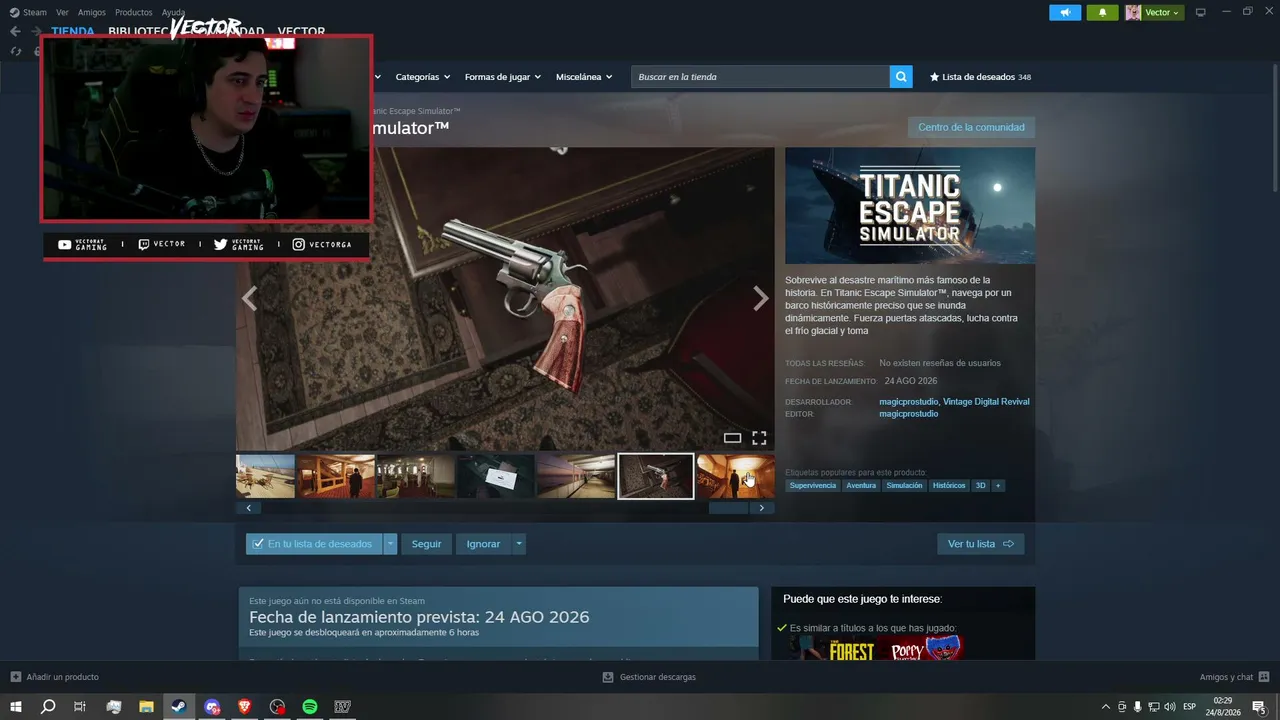Show the next screenshot with the right arrow
The height and width of the screenshot is (720, 1280).
point(761,298)
